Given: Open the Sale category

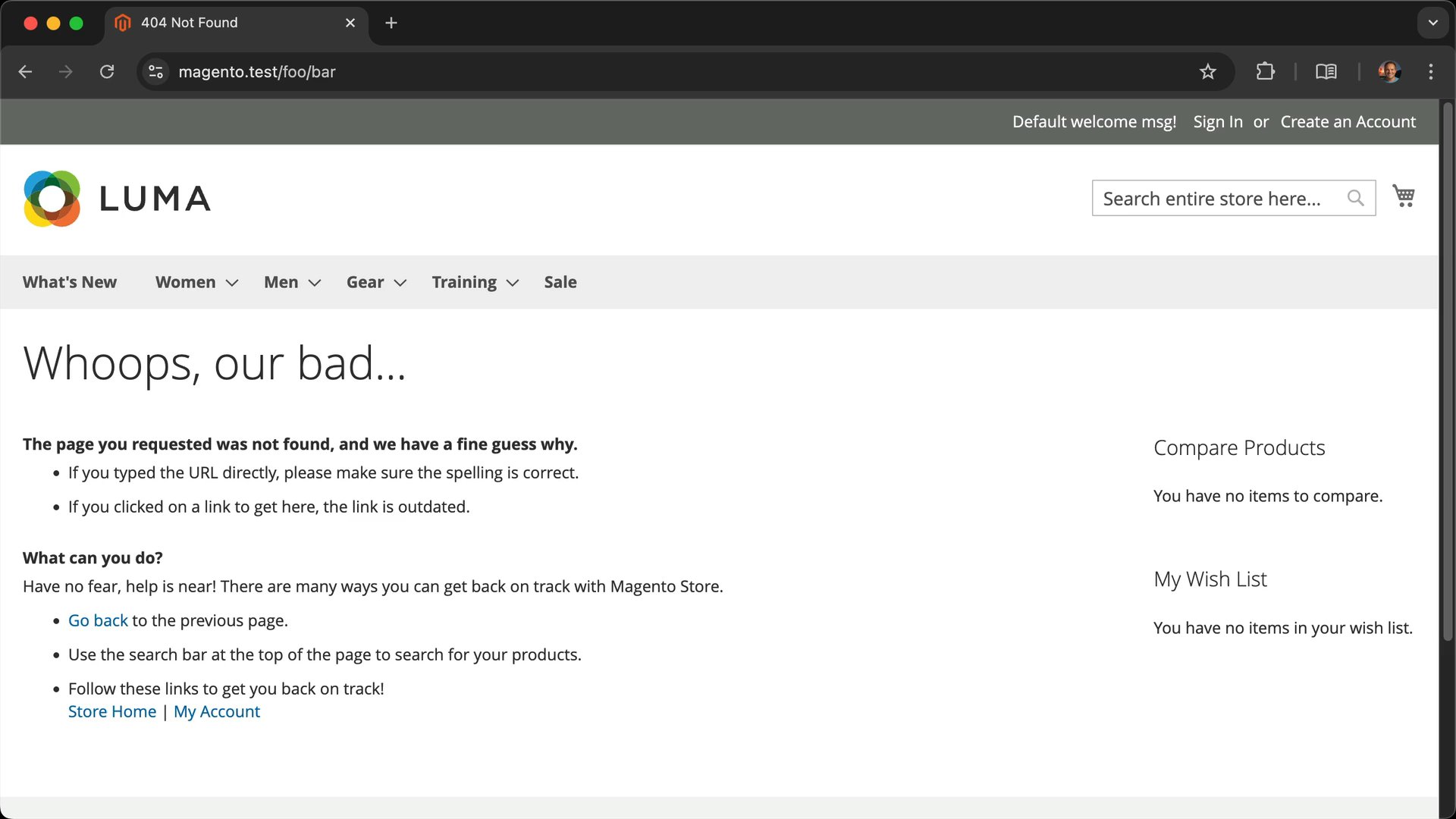Looking at the screenshot, I should (560, 282).
